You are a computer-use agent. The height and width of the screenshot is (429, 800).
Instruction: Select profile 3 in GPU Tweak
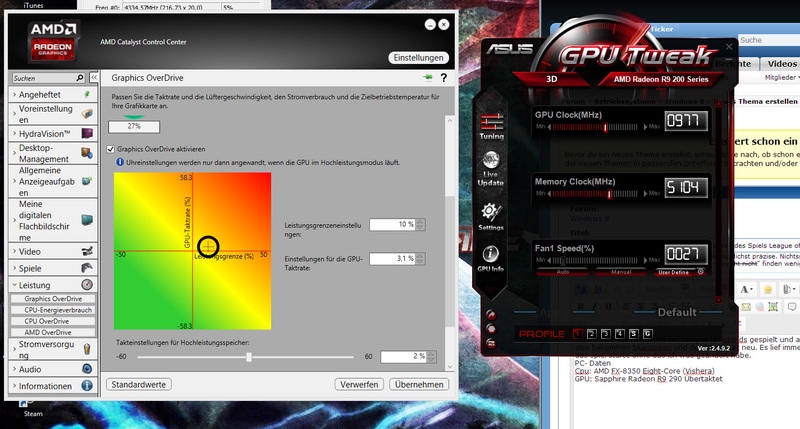606,334
